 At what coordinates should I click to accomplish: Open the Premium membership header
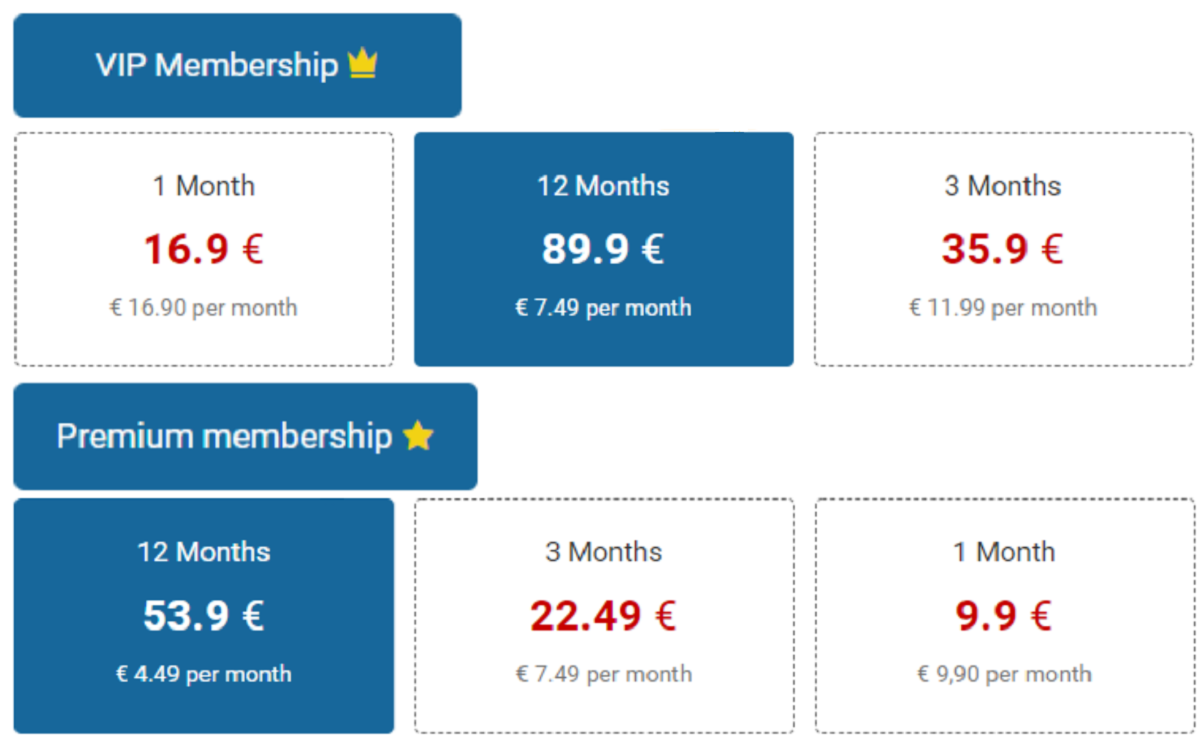click(x=245, y=436)
